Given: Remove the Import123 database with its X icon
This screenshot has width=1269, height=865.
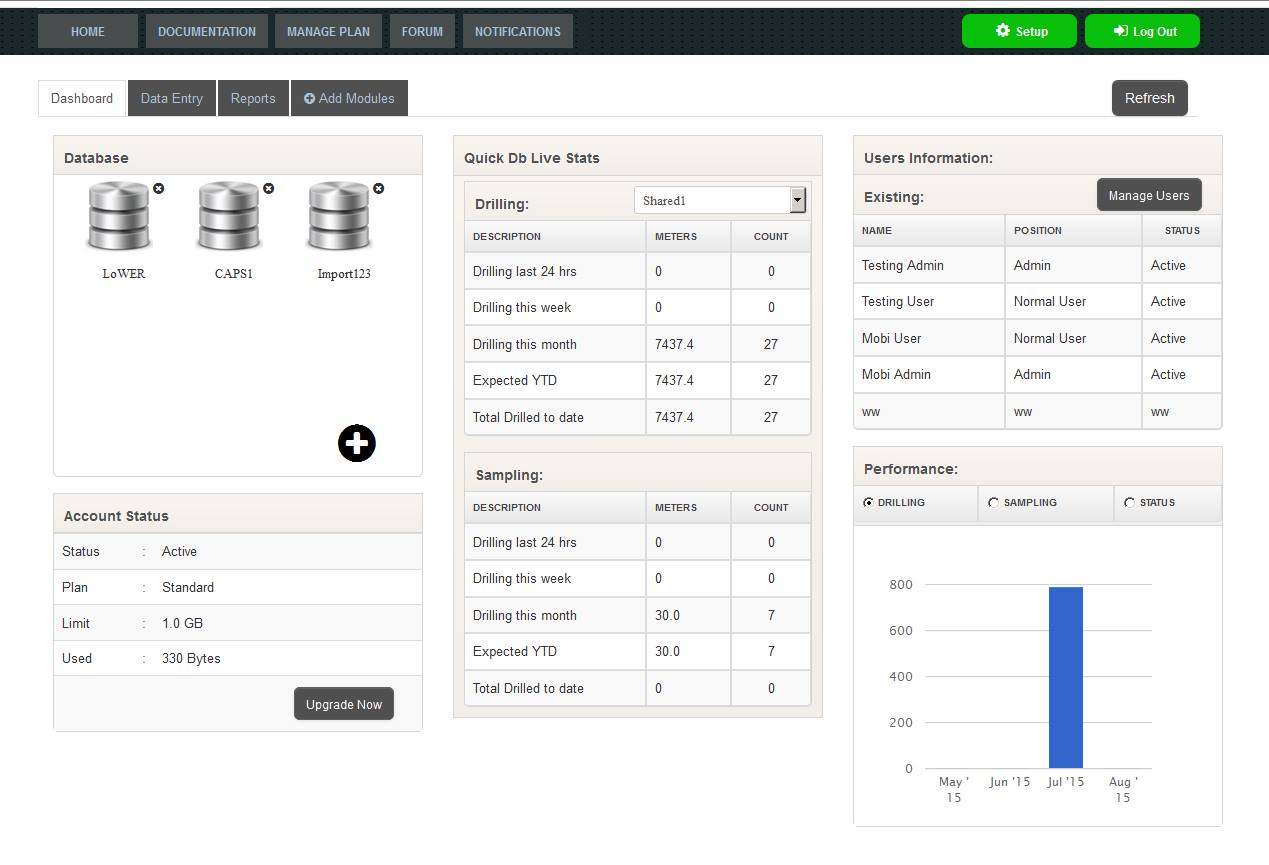Looking at the screenshot, I should 378,188.
